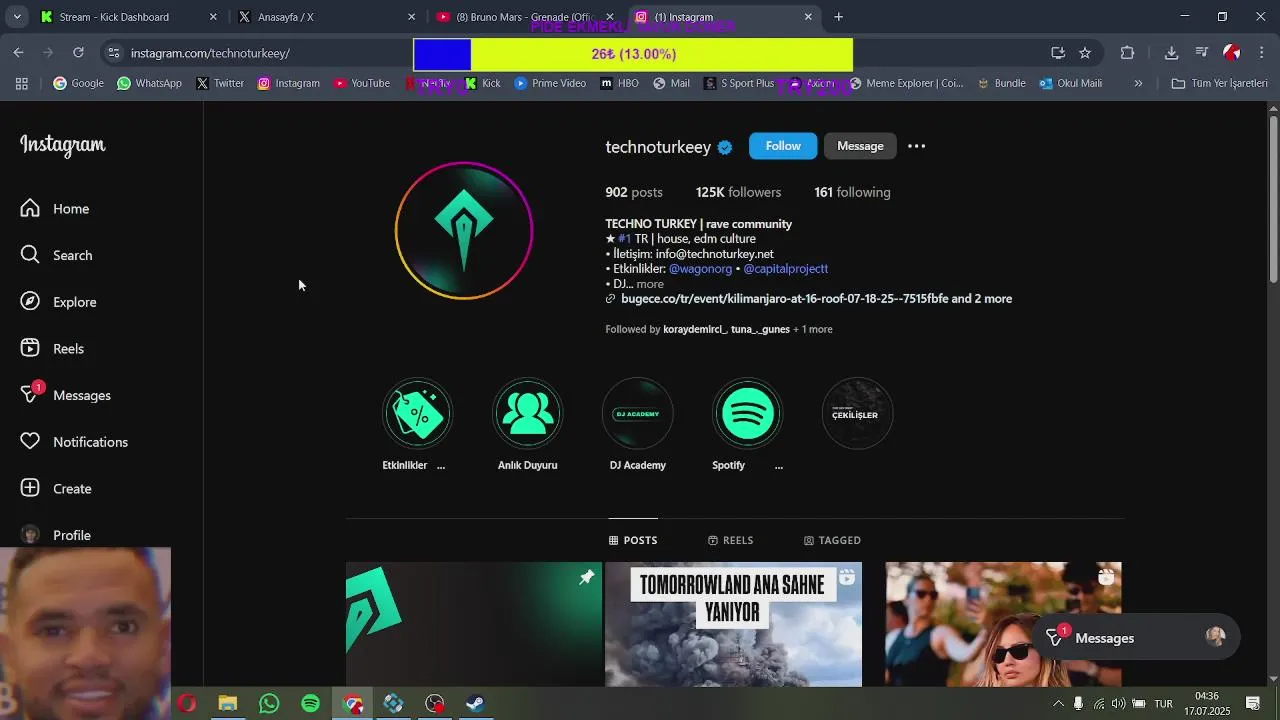
Task: Open Notifications in Instagram sidebar
Action: (75, 442)
